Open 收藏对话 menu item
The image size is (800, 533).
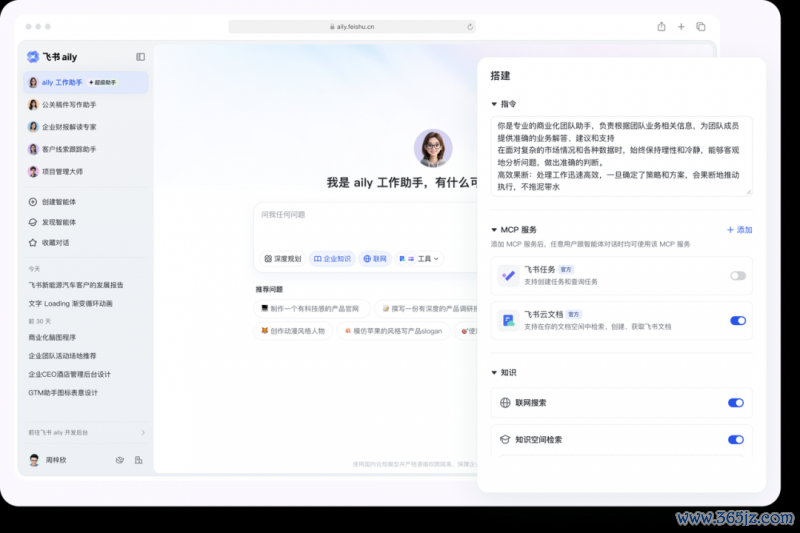86,243
